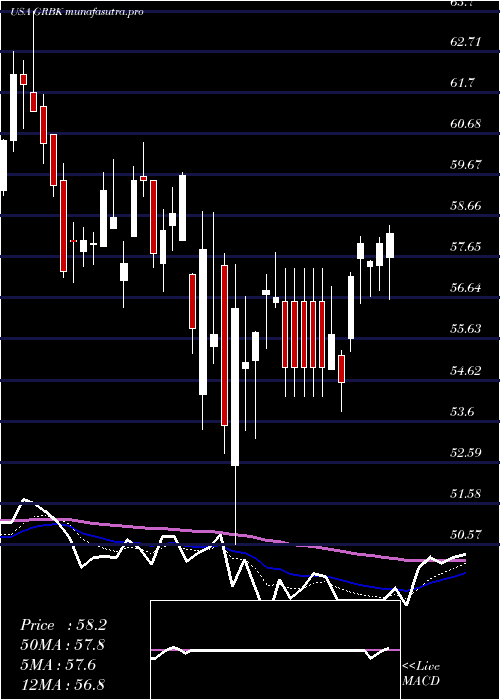Click inside the MACD inset chart box
This screenshot has width=500, height=700.
click(x=275, y=650)
